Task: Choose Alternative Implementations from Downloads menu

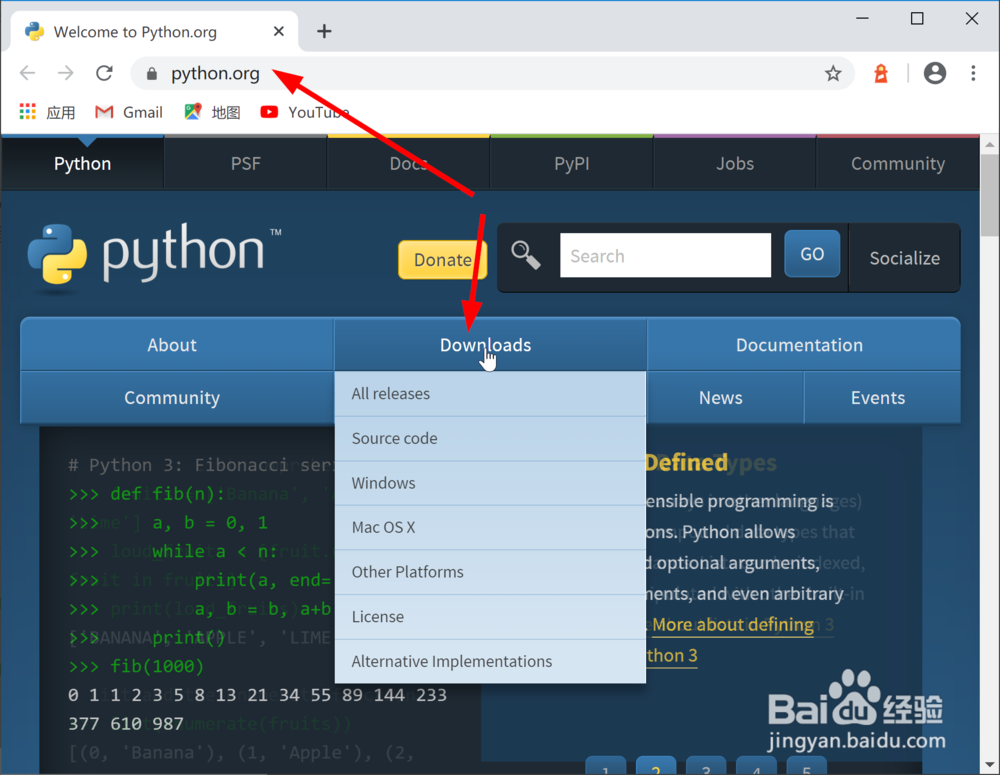Action: [490, 661]
